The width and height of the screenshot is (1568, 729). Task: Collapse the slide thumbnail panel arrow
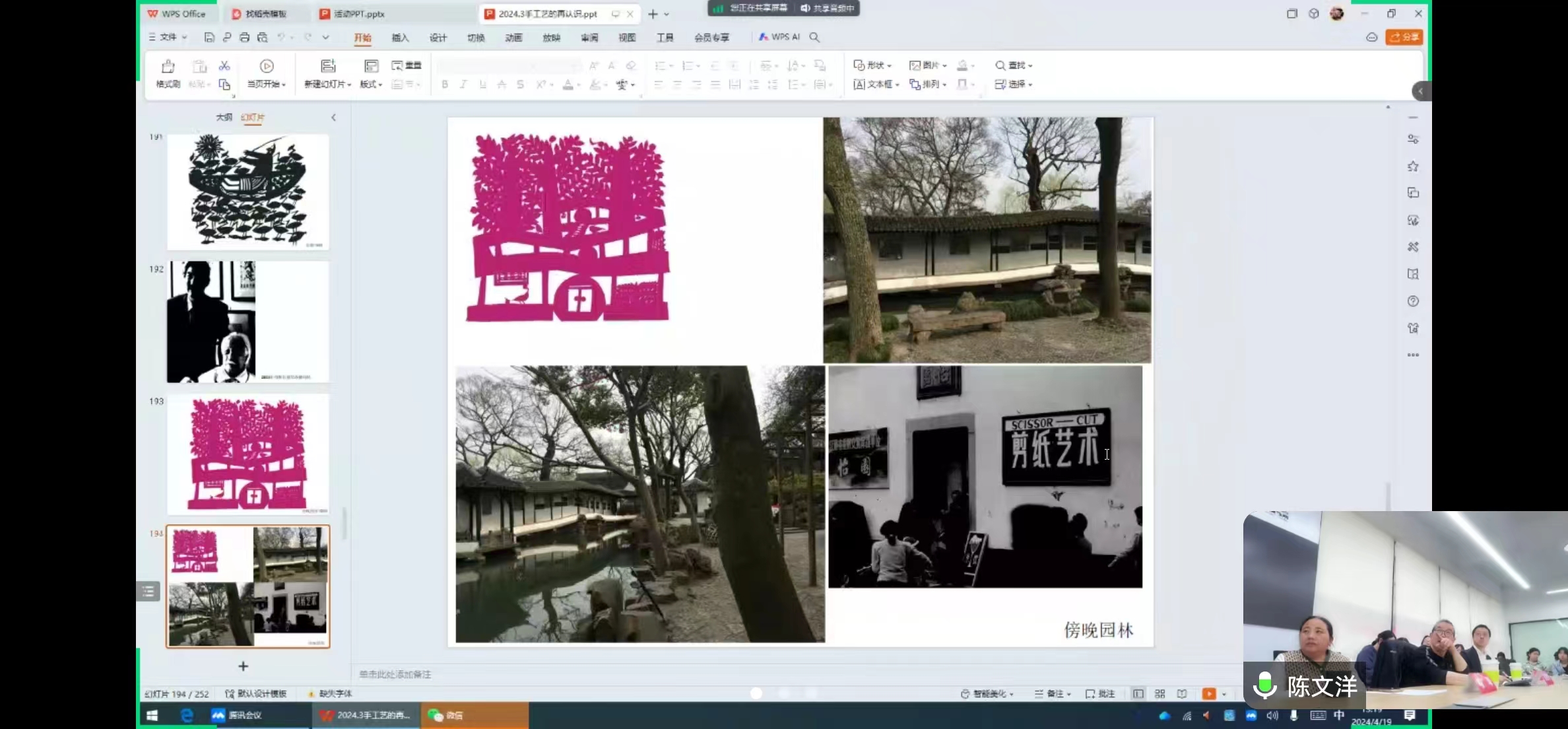pos(333,118)
